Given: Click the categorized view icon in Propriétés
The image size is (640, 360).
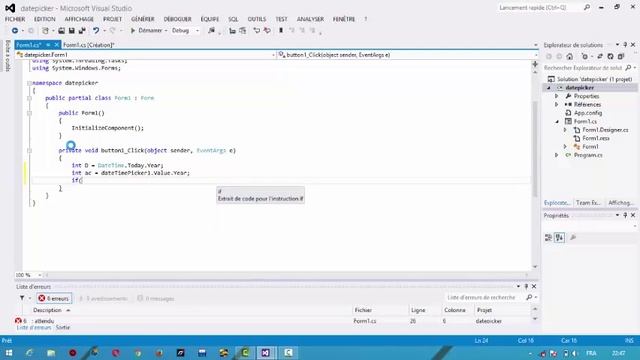Looking at the screenshot, I should coord(548,238).
